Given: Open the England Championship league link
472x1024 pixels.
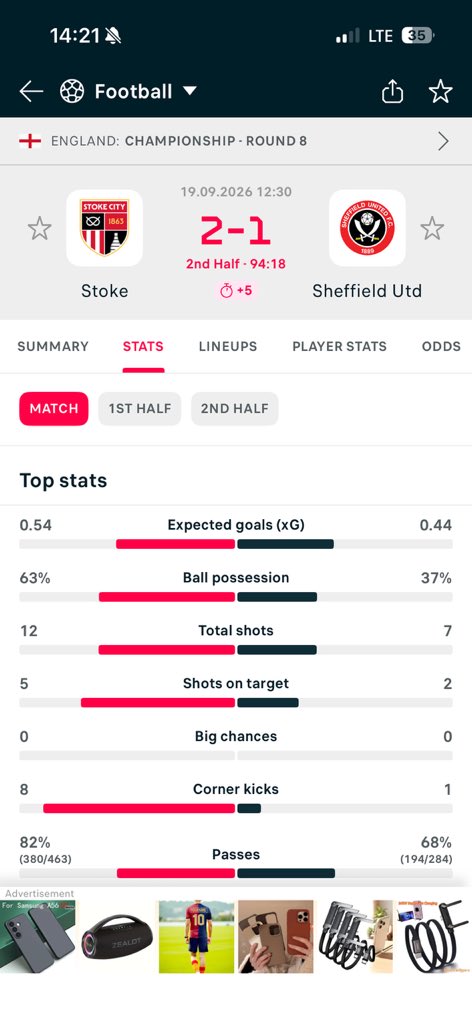Looking at the screenshot, I should [179, 141].
